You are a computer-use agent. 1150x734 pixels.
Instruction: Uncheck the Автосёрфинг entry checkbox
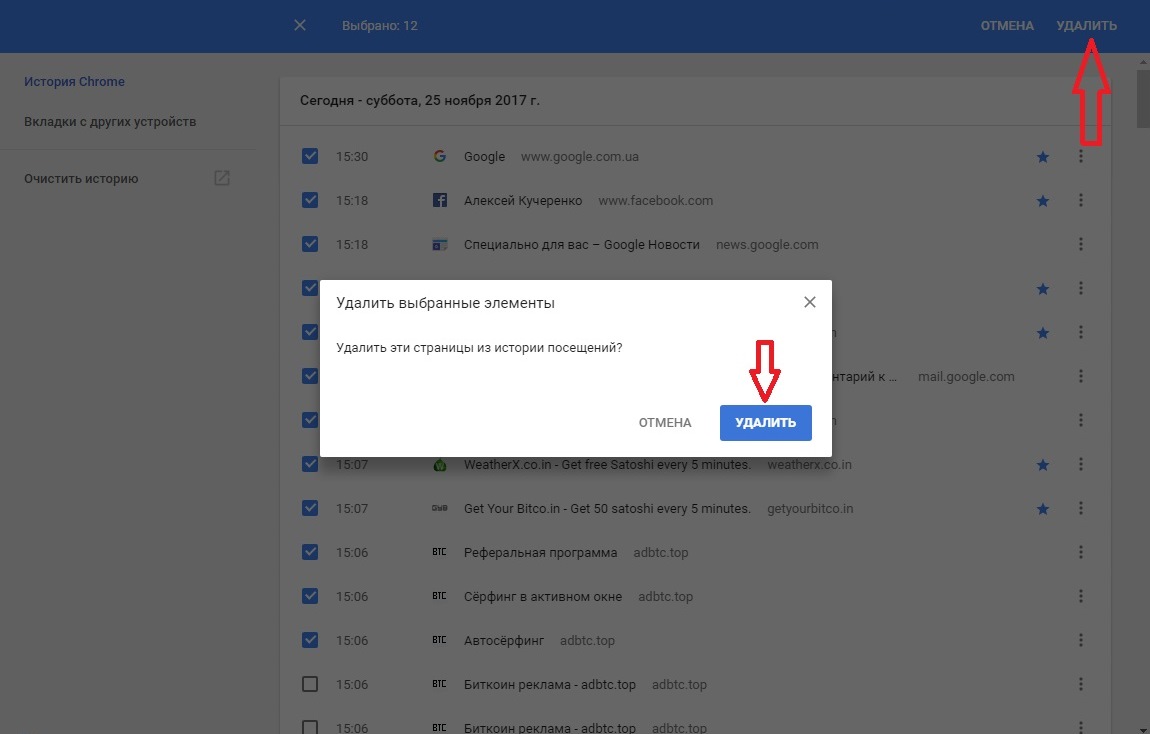(x=310, y=640)
